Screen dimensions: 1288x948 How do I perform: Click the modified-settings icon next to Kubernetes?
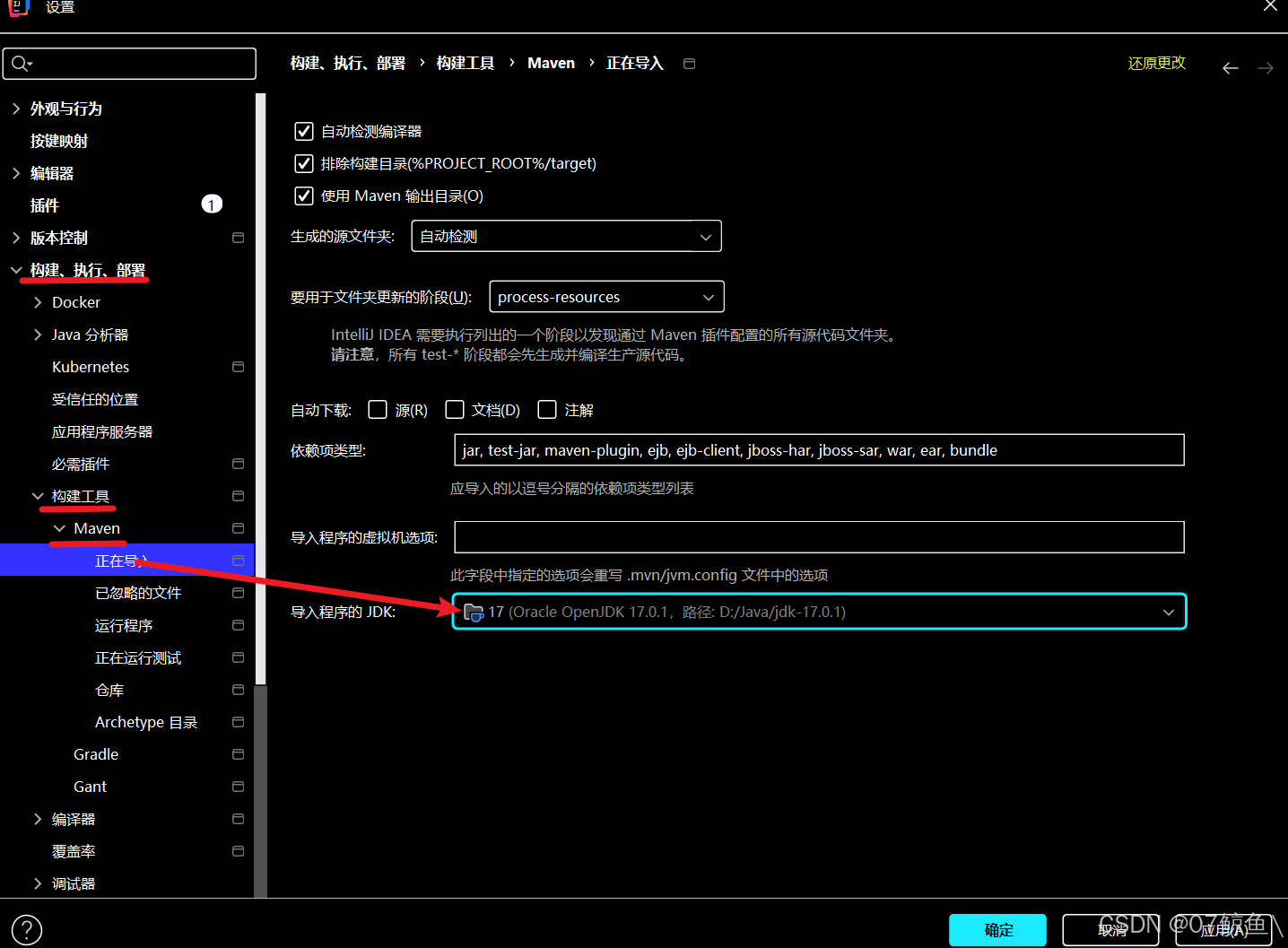click(x=238, y=366)
